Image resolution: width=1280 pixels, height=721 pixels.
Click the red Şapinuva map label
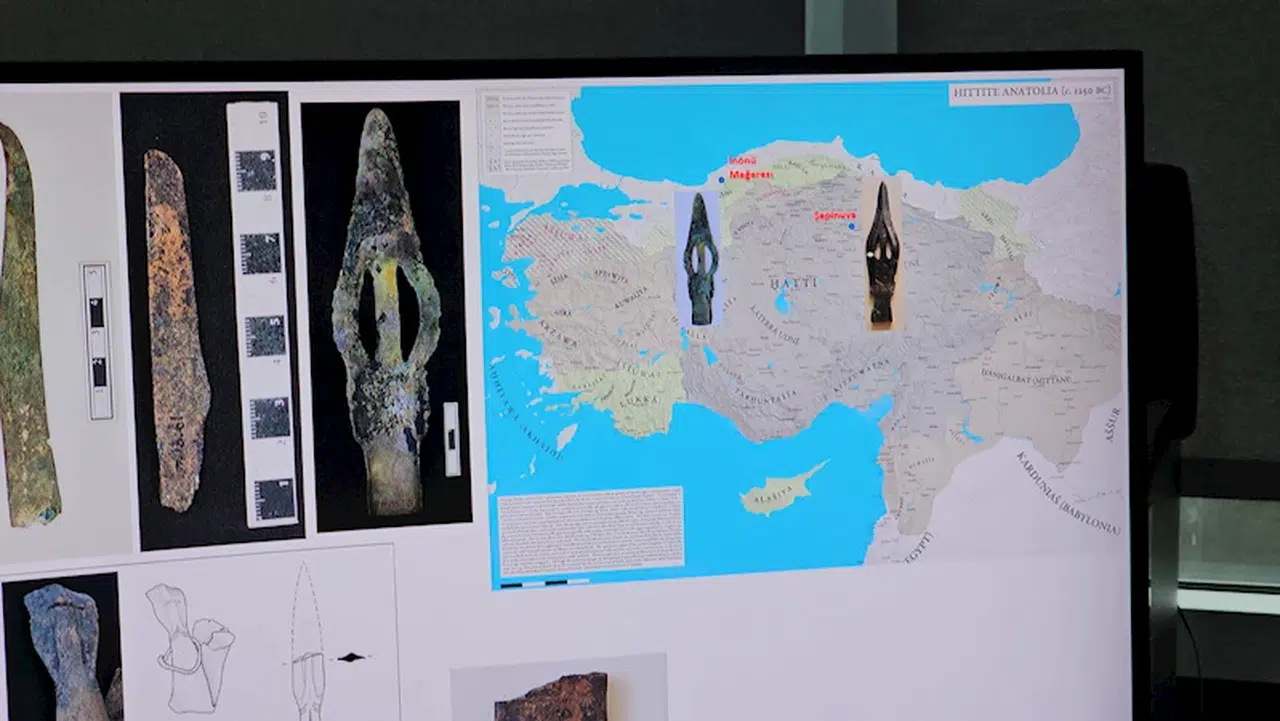pos(832,213)
